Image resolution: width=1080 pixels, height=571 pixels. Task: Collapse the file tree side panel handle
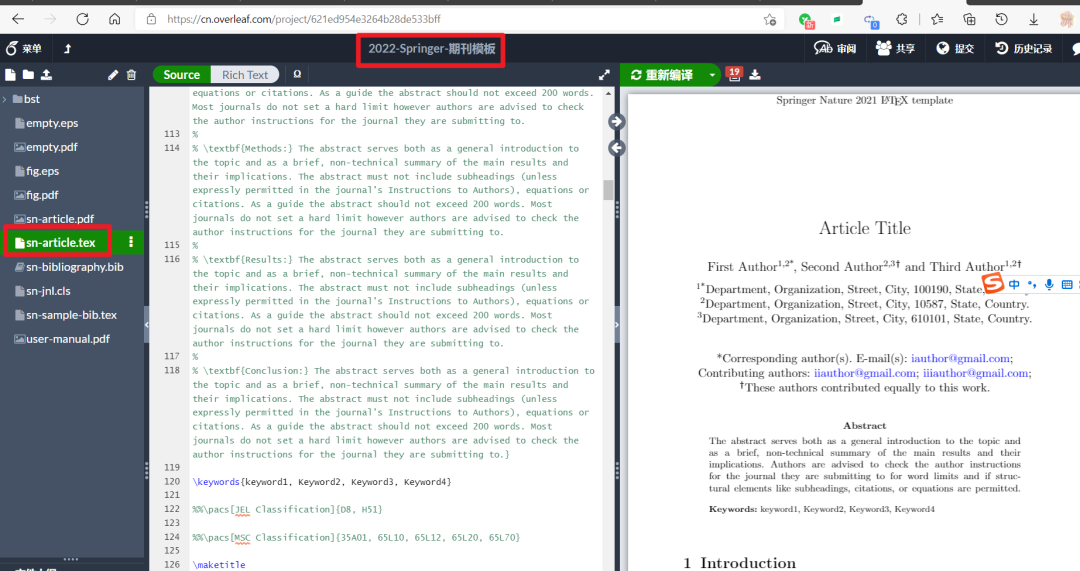146,324
